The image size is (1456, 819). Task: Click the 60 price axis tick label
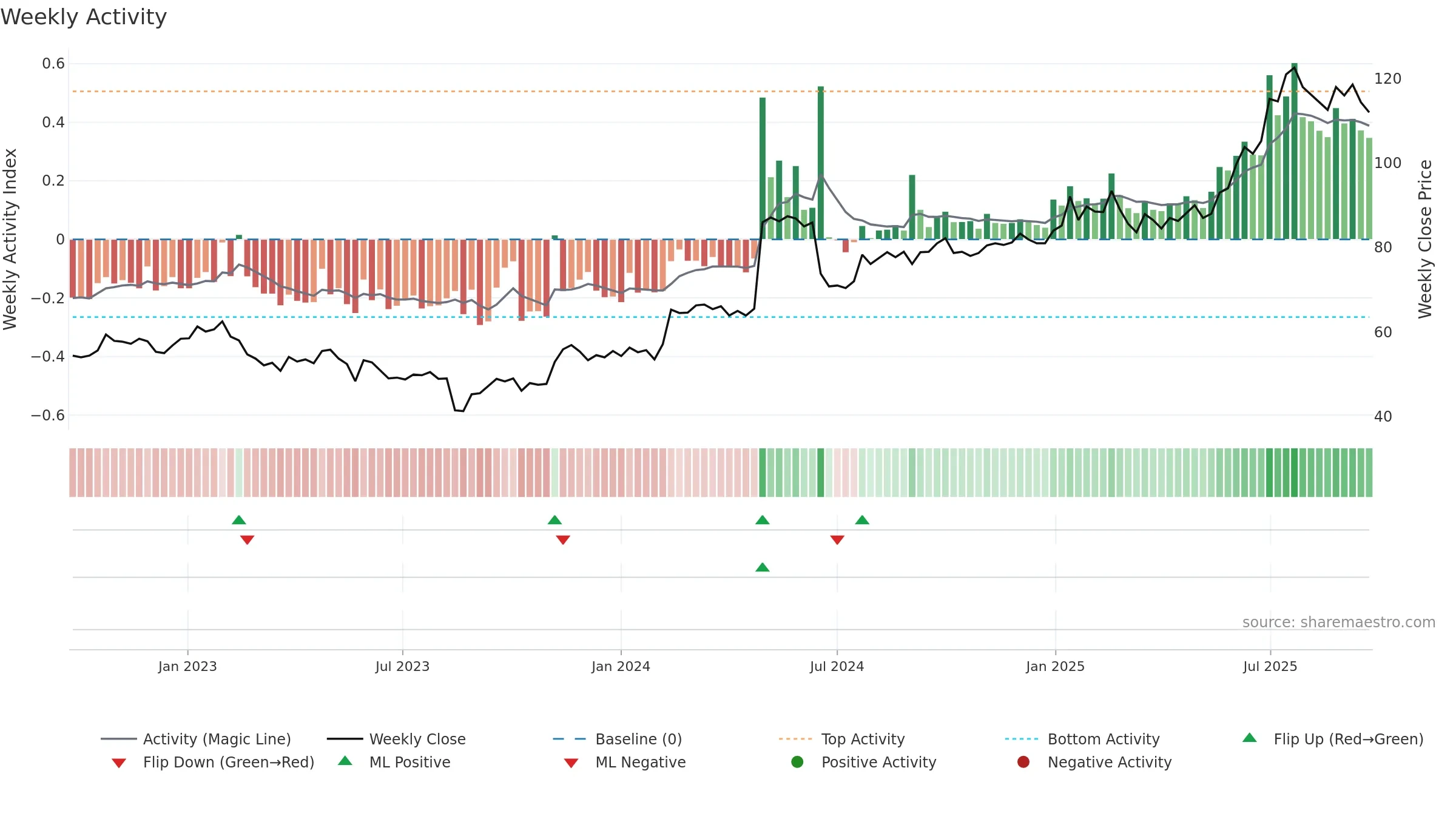pos(1383,332)
